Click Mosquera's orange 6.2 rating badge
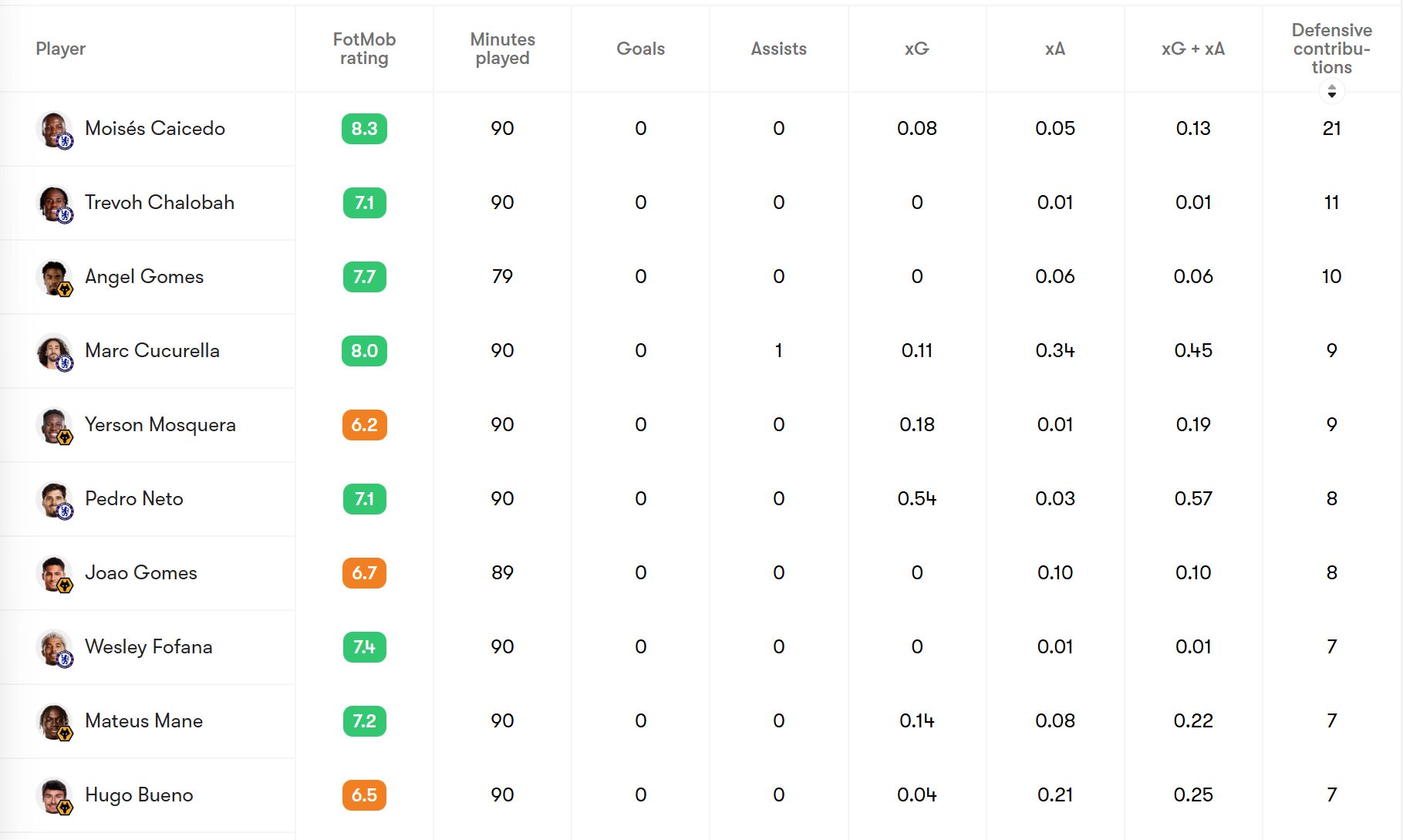This screenshot has width=1403, height=840. click(x=363, y=425)
